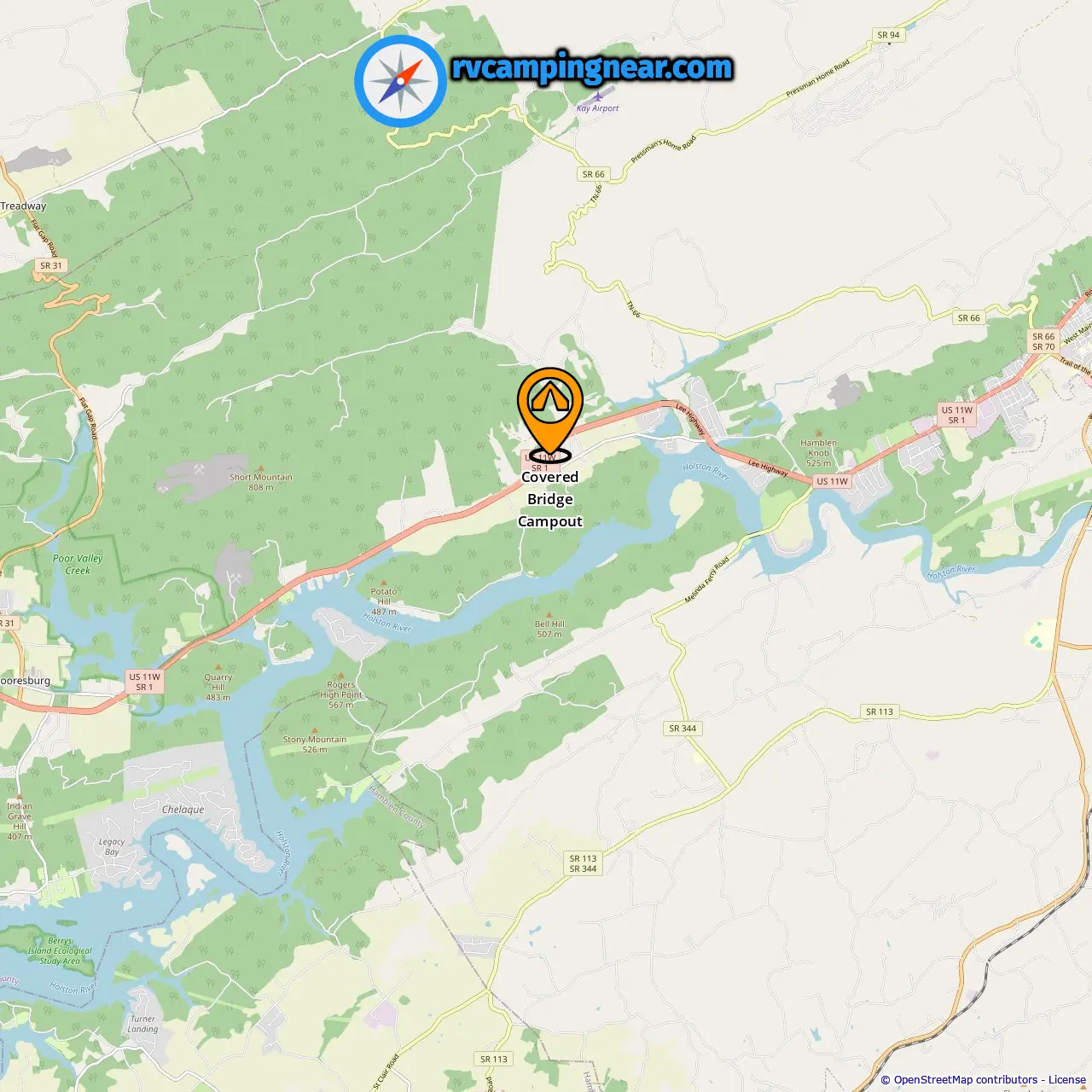Screen dimensions: 1092x1092
Task: Select the Covered Bridge Campout label
Action: click(x=550, y=499)
